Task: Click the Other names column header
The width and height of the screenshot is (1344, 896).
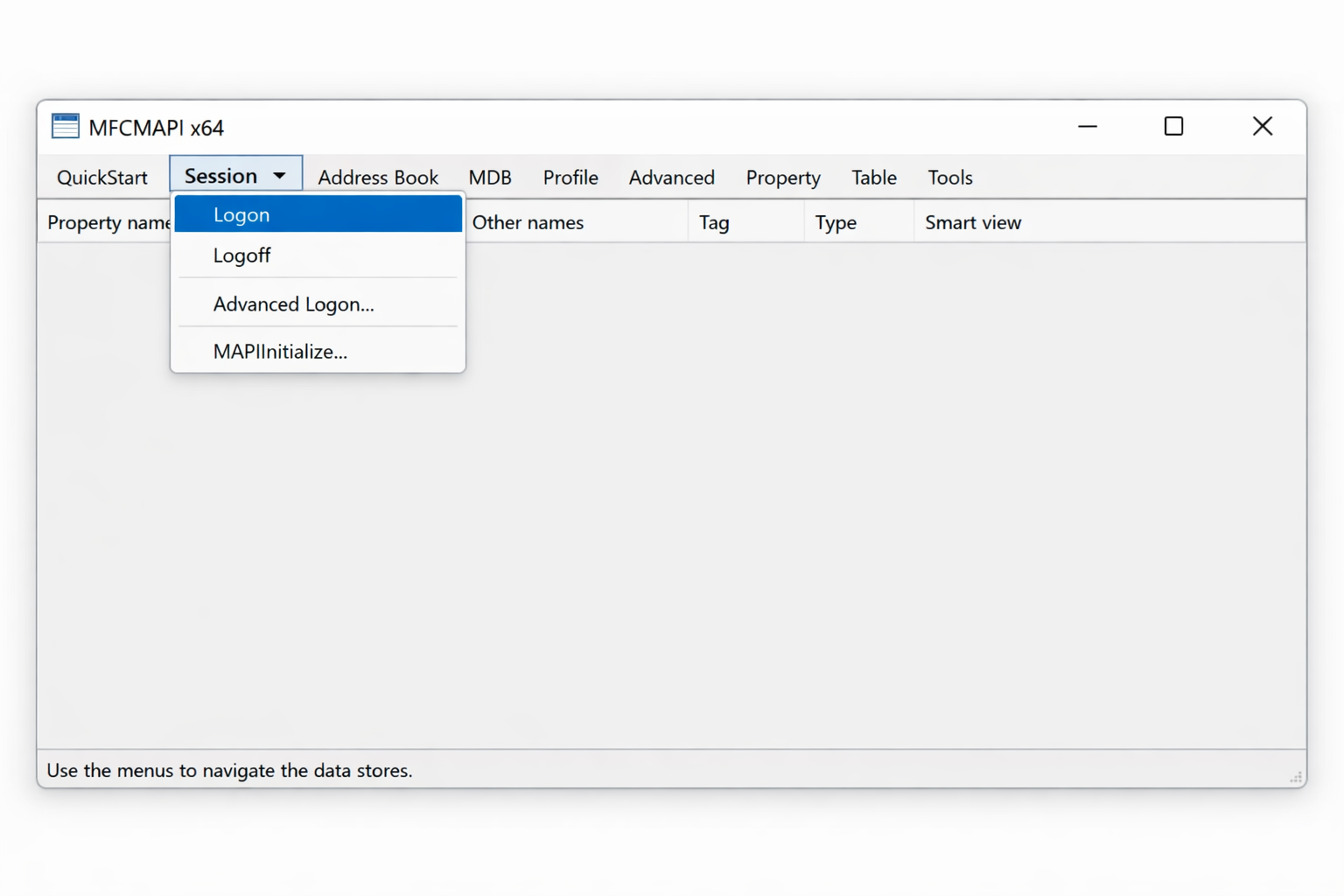Action: [527, 222]
